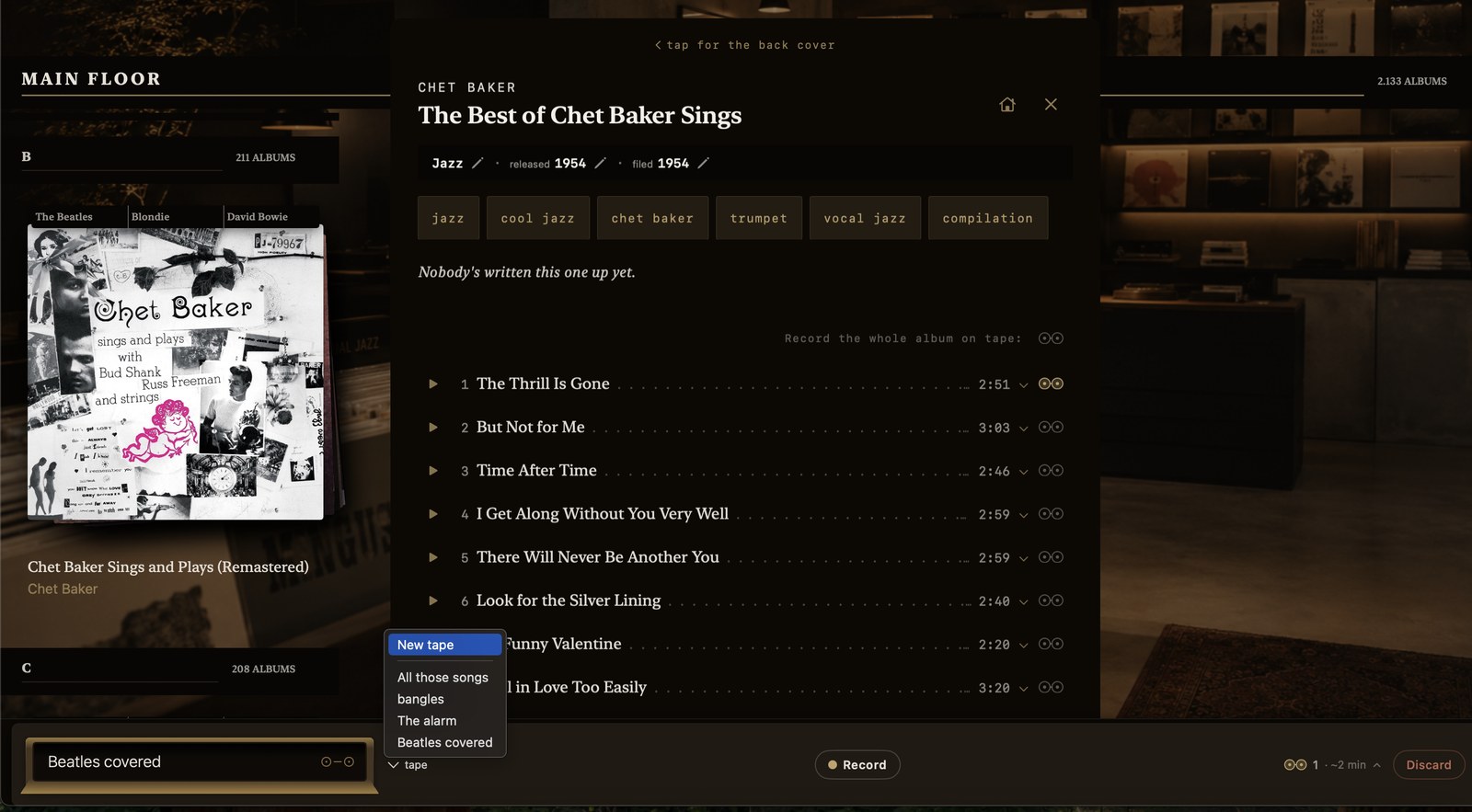Play track 2 But Not for Me
The image size is (1472, 812).
[x=433, y=428]
